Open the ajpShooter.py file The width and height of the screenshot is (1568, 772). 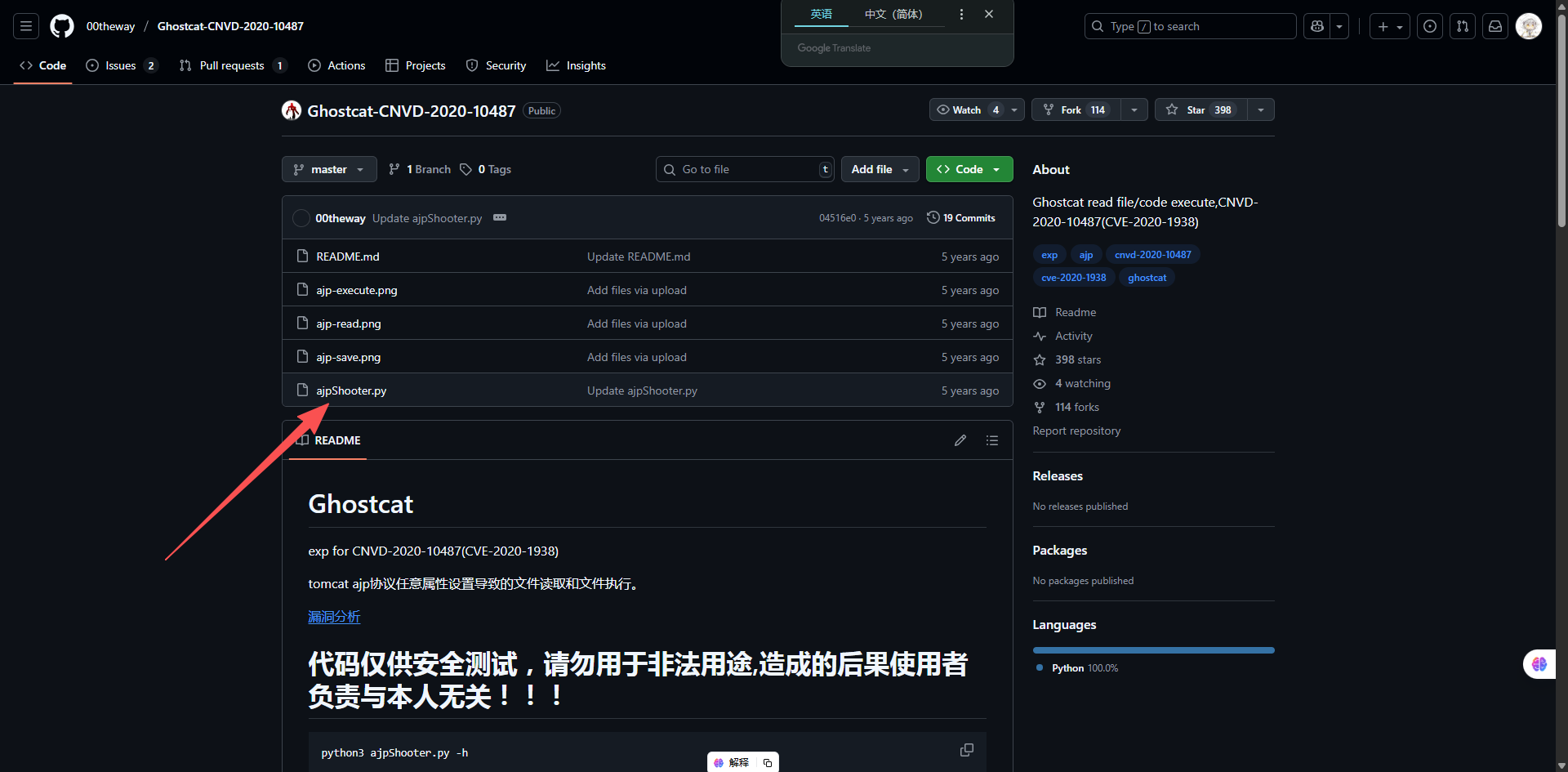(351, 390)
